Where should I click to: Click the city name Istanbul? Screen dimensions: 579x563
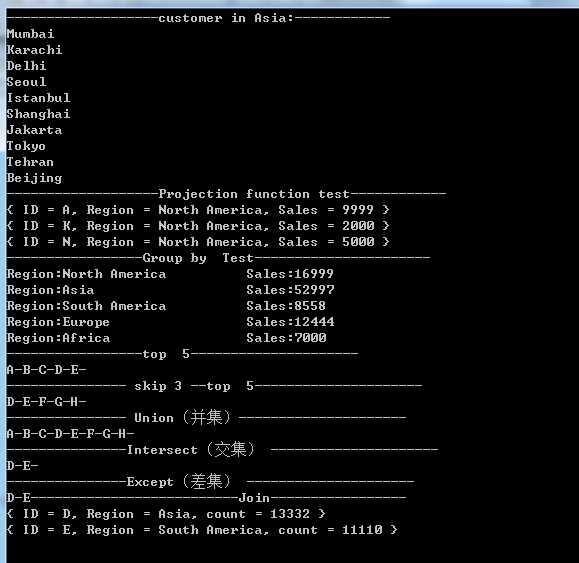(x=38, y=98)
